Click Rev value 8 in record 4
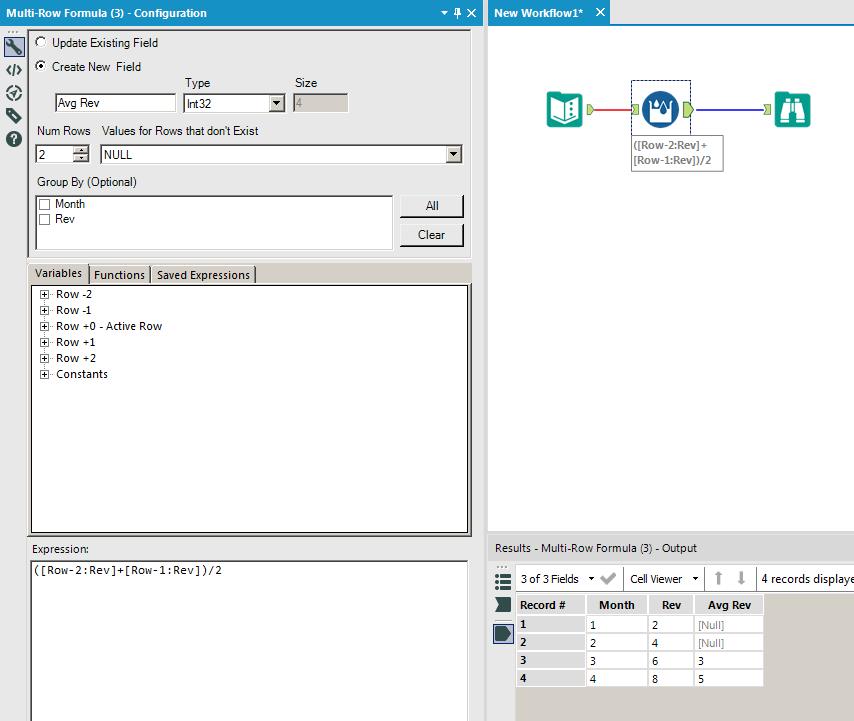The image size is (854, 721). pos(671,679)
